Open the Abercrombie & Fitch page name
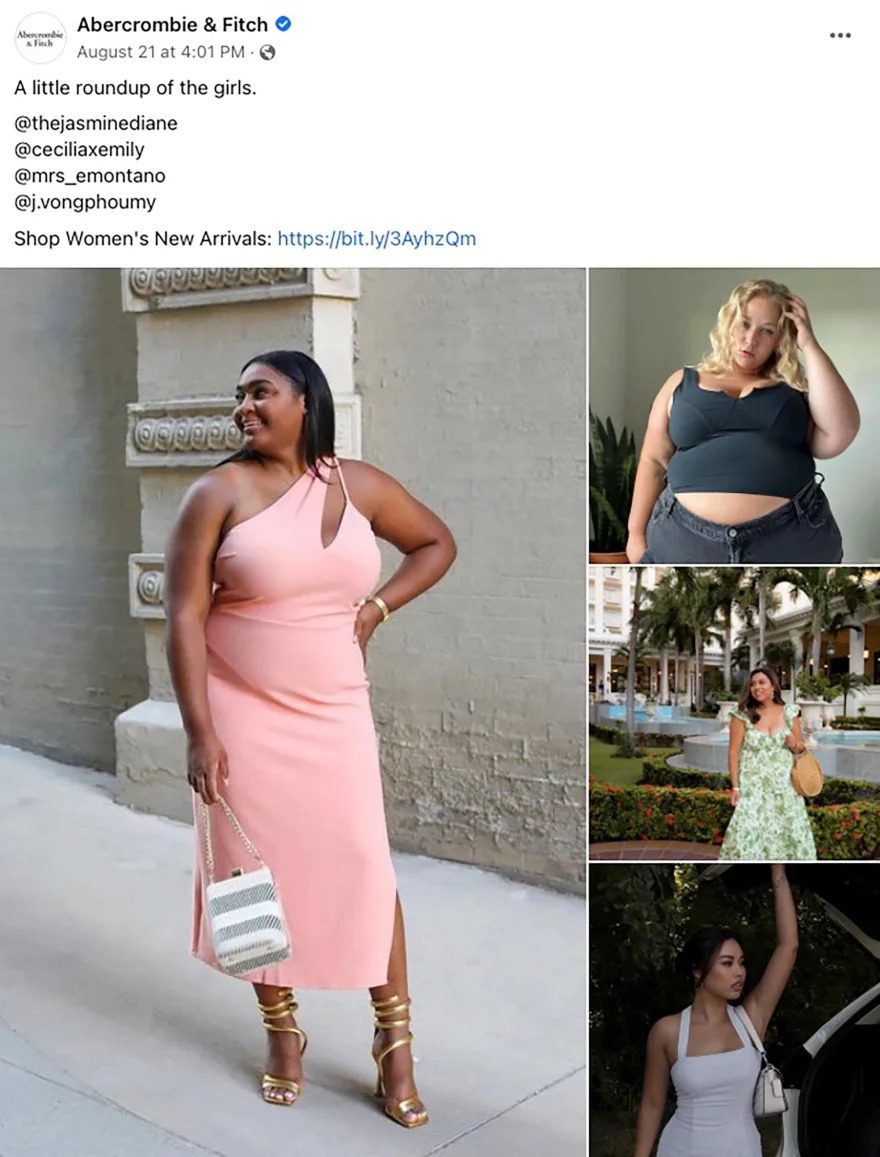This screenshot has width=880, height=1157. [x=173, y=24]
